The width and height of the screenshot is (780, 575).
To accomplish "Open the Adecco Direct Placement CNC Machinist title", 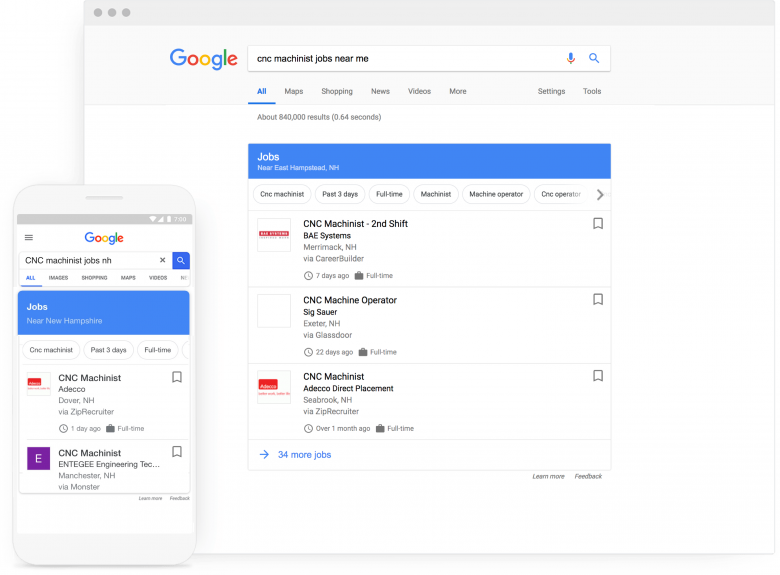I will 334,377.
